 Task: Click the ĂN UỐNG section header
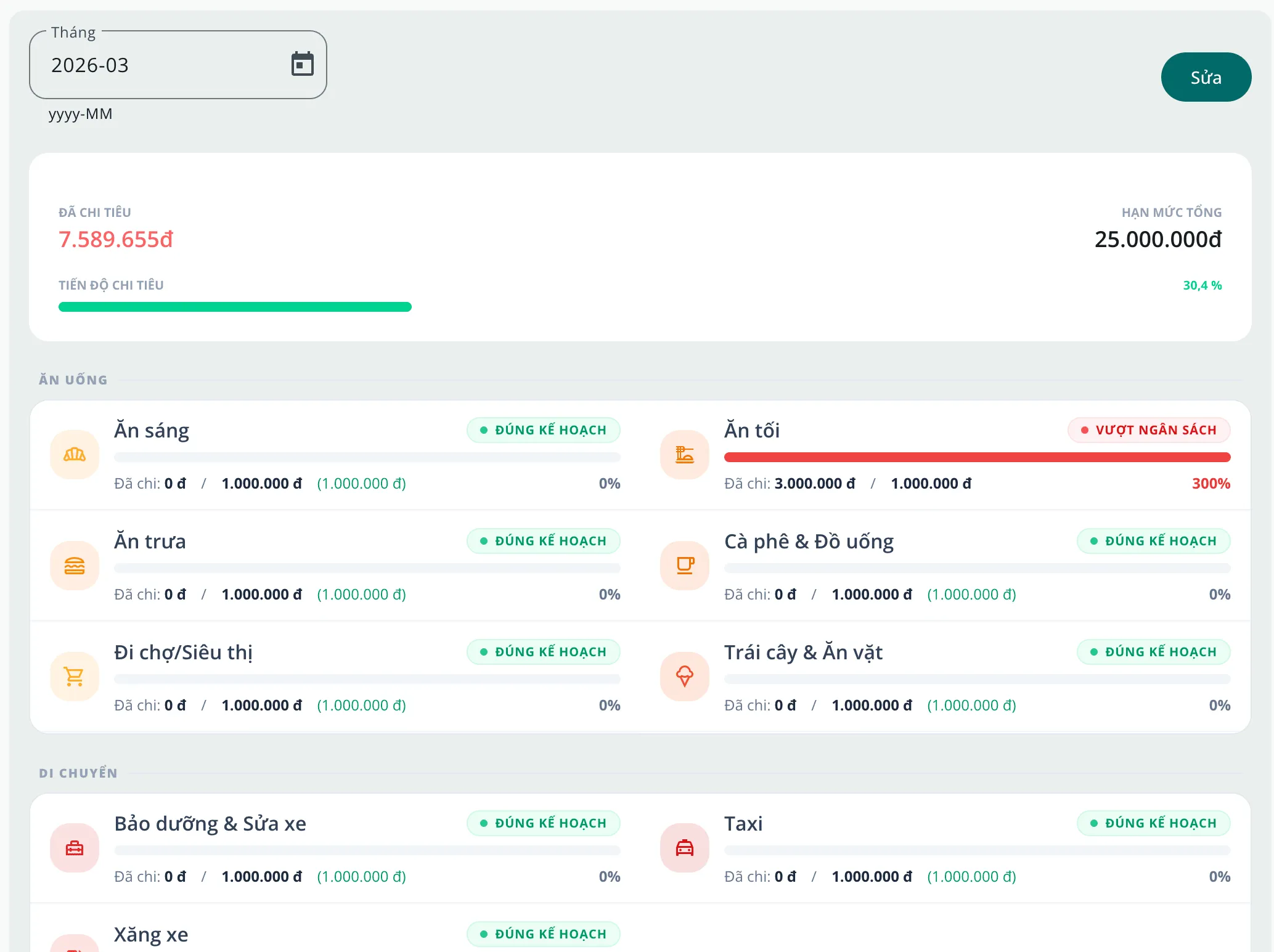point(73,380)
